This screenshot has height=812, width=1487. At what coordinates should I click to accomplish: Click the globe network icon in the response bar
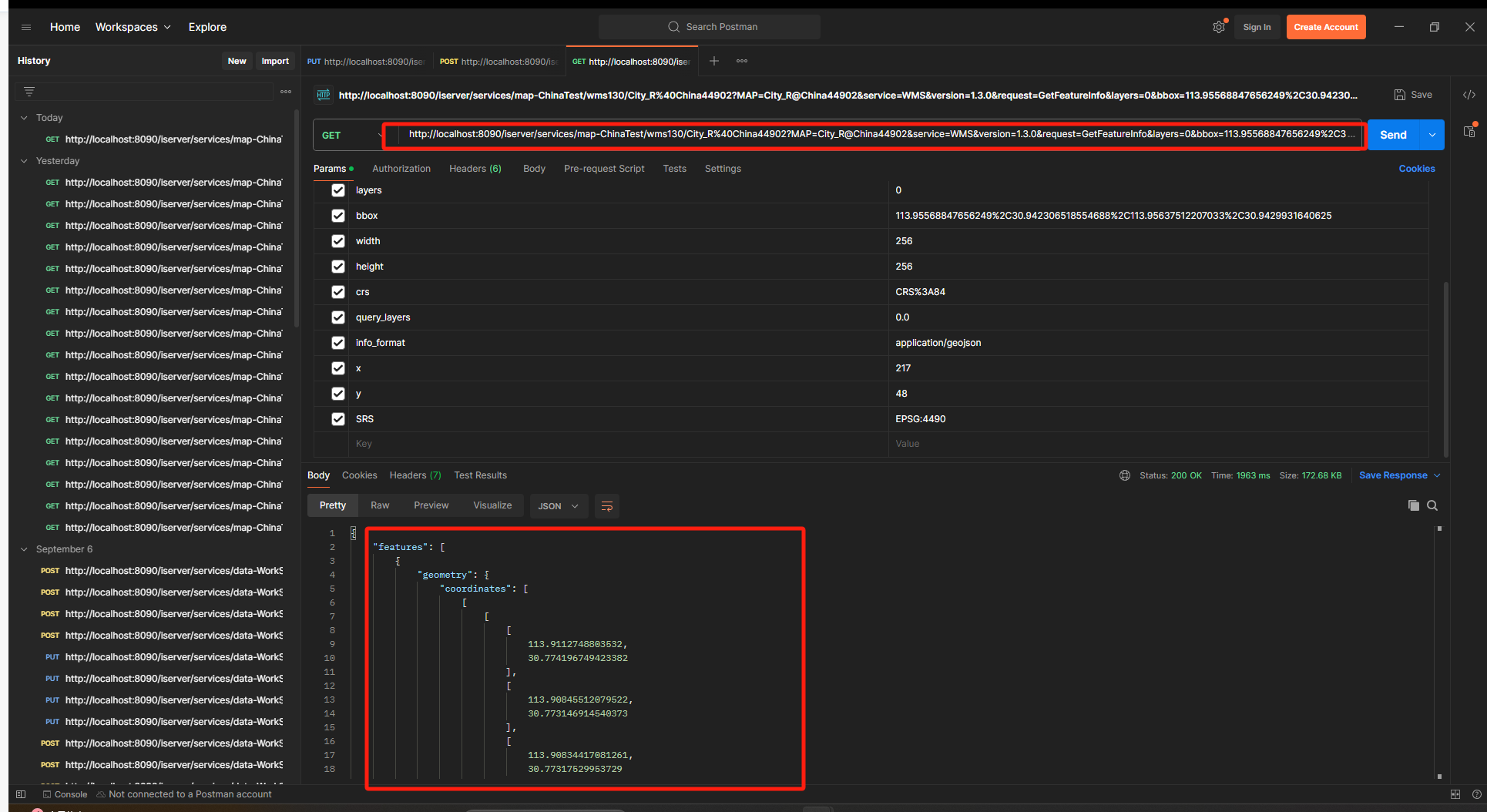[1125, 475]
